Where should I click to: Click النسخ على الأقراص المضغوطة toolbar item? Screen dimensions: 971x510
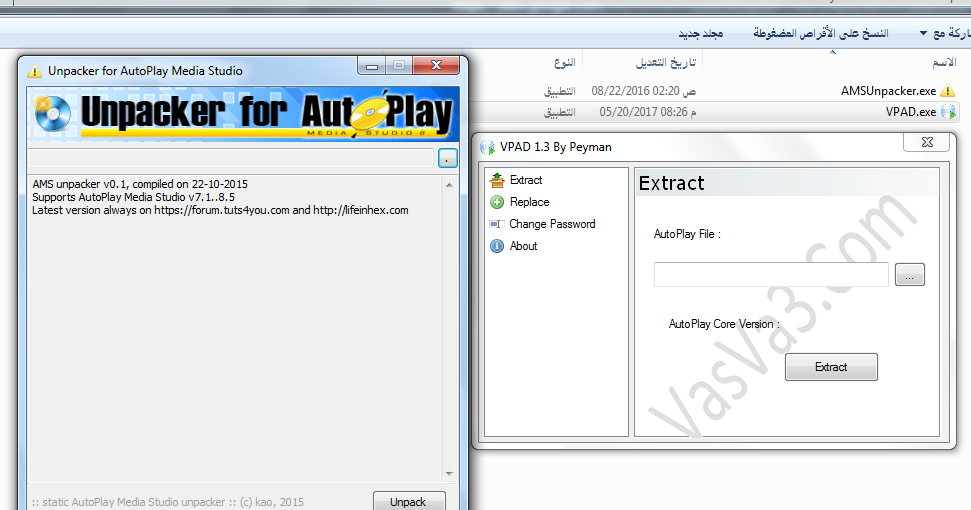click(x=821, y=33)
